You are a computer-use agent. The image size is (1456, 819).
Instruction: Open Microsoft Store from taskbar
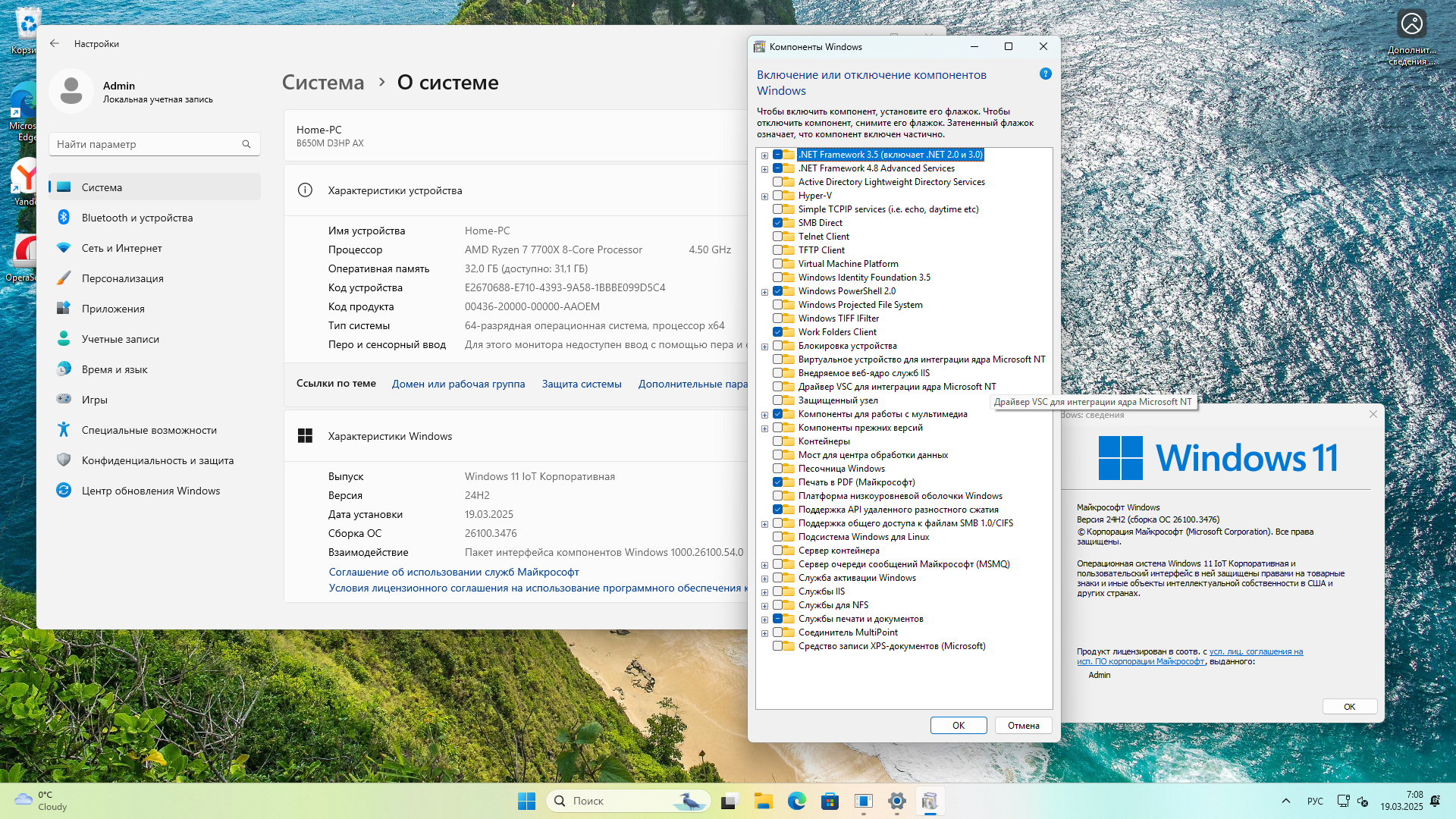tap(830, 801)
